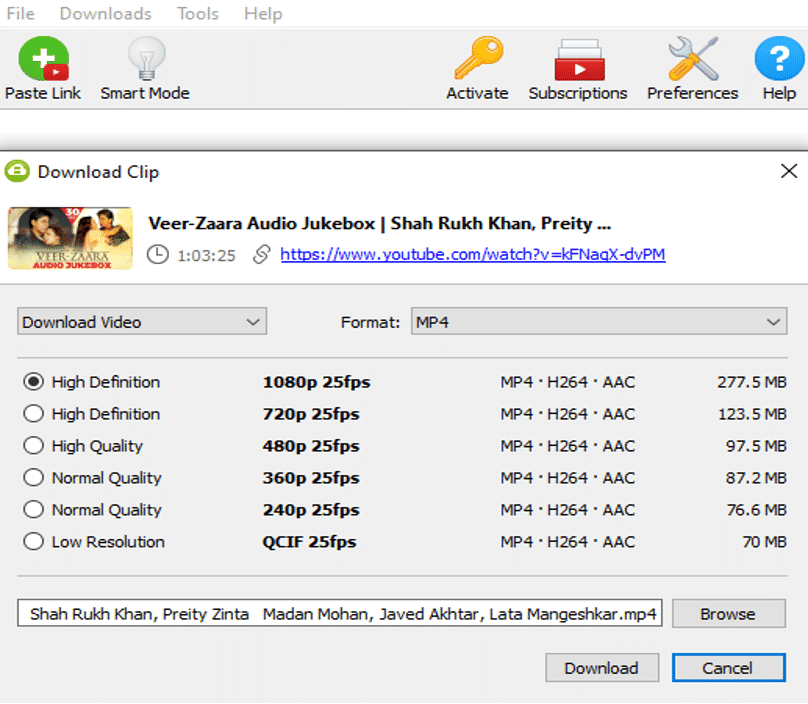
Task: Click the Help question mark icon
Action: click(778, 58)
